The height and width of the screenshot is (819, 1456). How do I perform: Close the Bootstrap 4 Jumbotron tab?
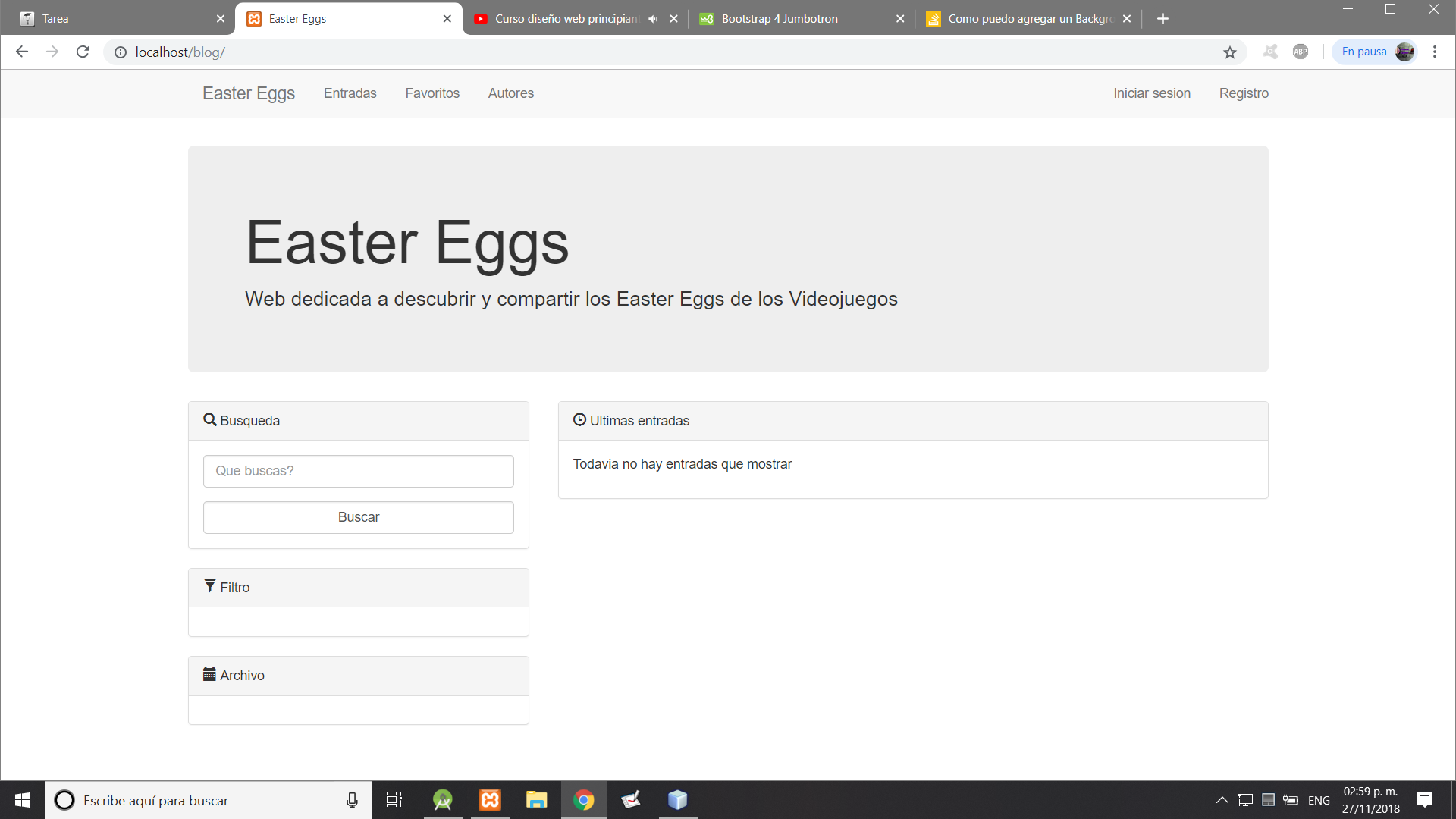click(x=900, y=19)
